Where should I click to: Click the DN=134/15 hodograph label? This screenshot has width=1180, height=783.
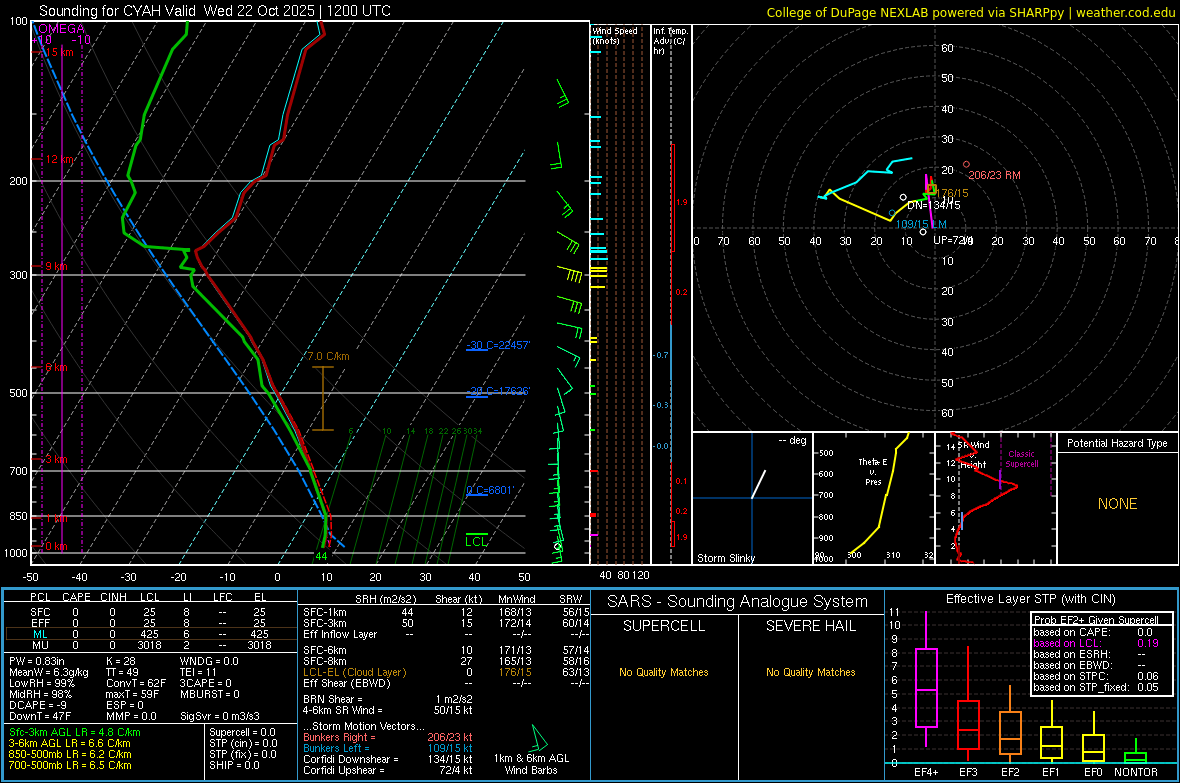point(933,205)
